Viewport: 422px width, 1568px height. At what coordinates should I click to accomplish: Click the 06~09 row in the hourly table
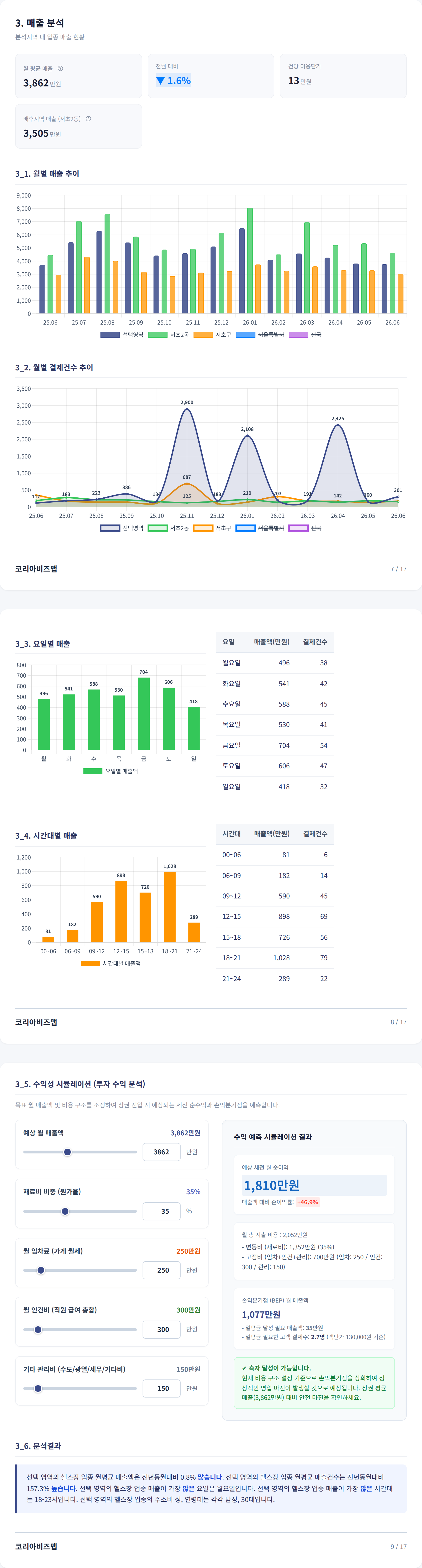[x=275, y=875]
